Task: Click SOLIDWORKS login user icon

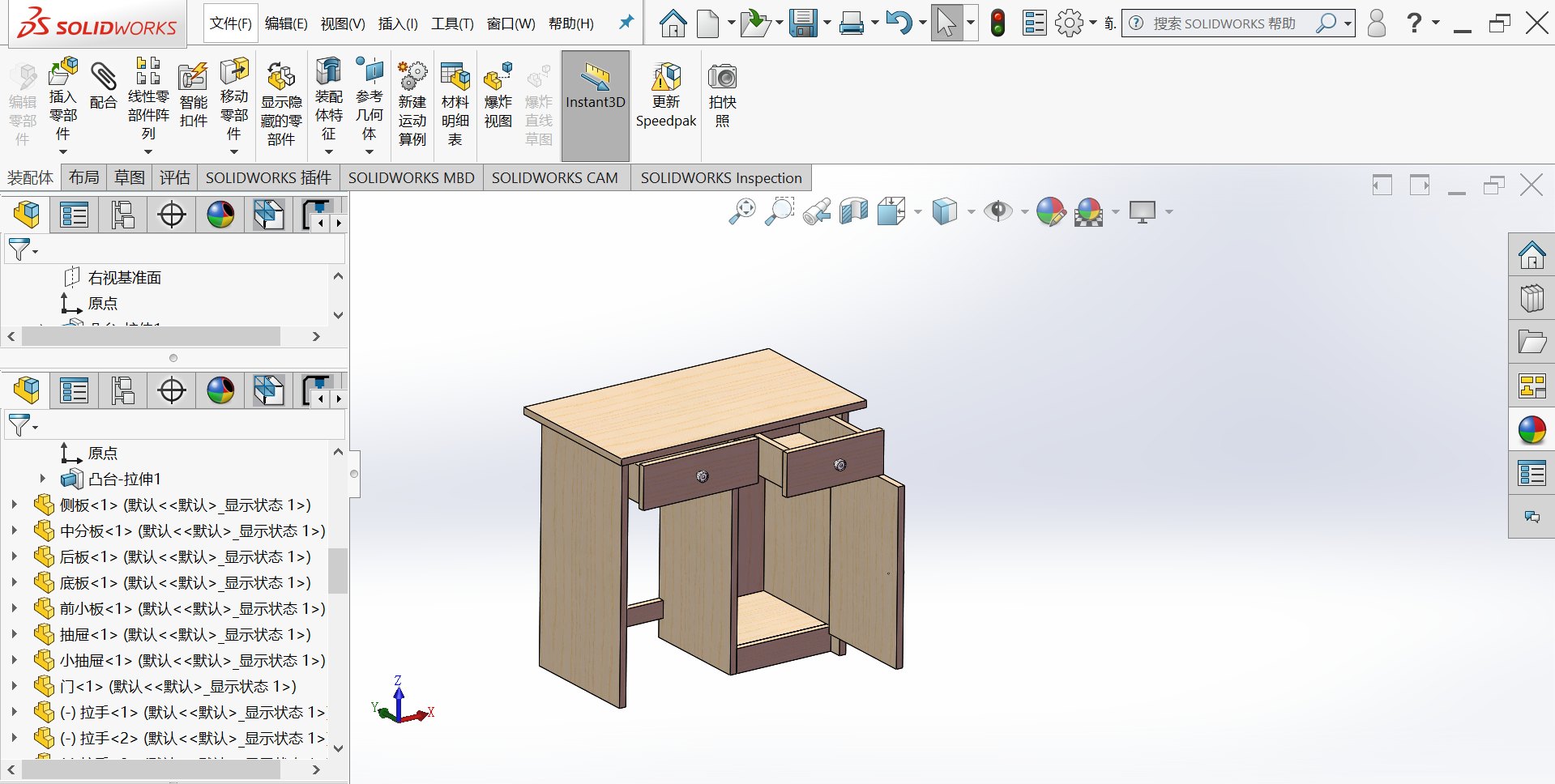Action: tap(1376, 23)
